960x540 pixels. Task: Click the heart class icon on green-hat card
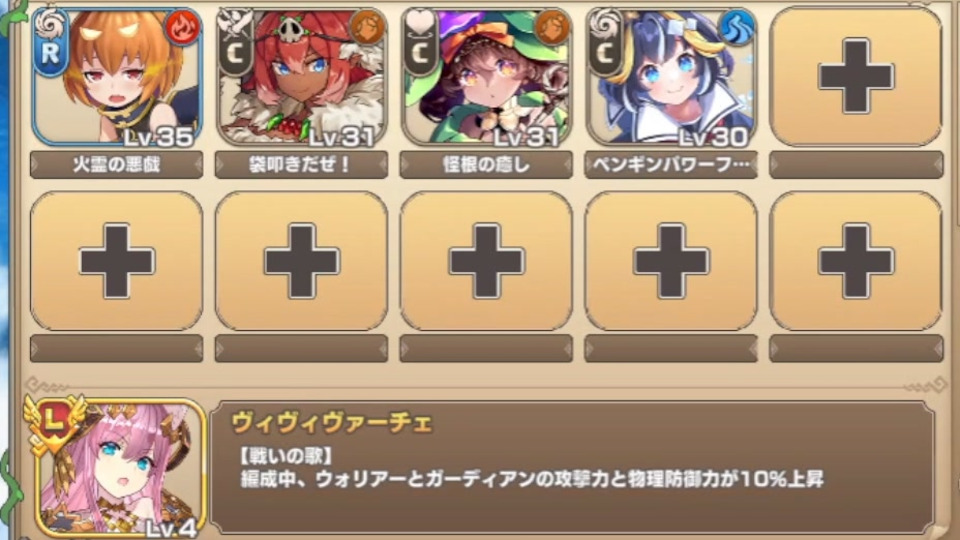point(420,24)
